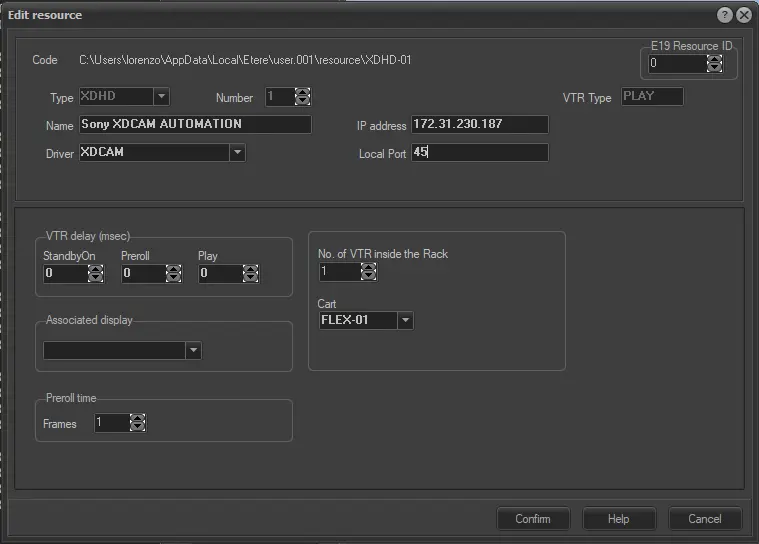Click the E19 Resource ID spinner arrows
This screenshot has height=544, width=759.
tap(714, 64)
